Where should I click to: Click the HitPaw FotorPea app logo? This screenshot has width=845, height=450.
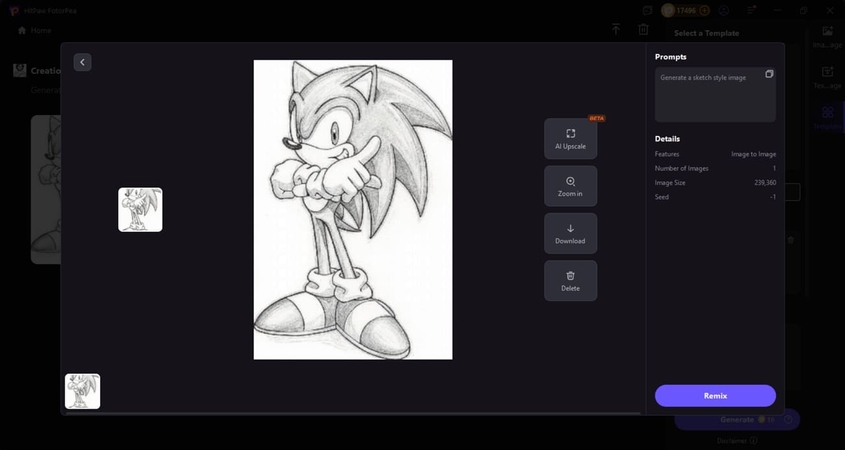pos(14,10)
